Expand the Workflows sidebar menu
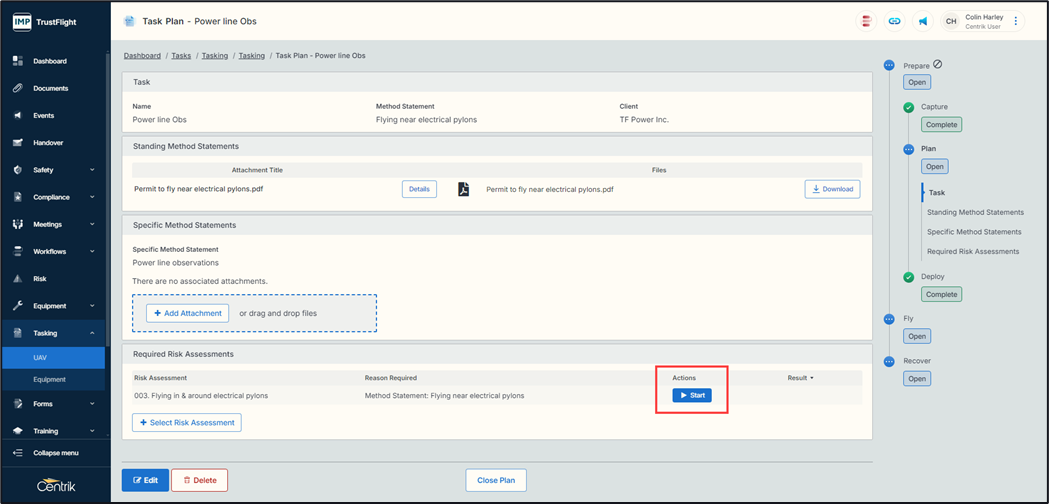This screenshot has width=1049, height=504. coord(55,252)
